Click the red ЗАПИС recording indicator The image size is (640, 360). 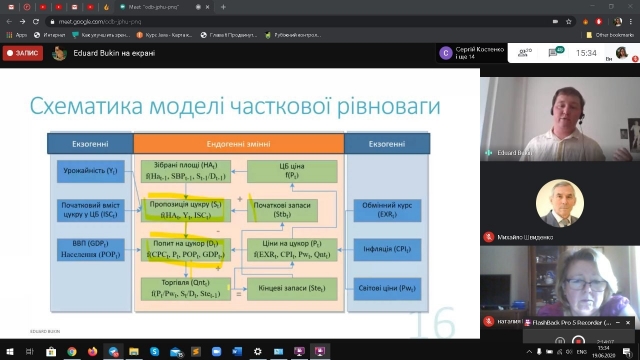click(x=23, y=53)
